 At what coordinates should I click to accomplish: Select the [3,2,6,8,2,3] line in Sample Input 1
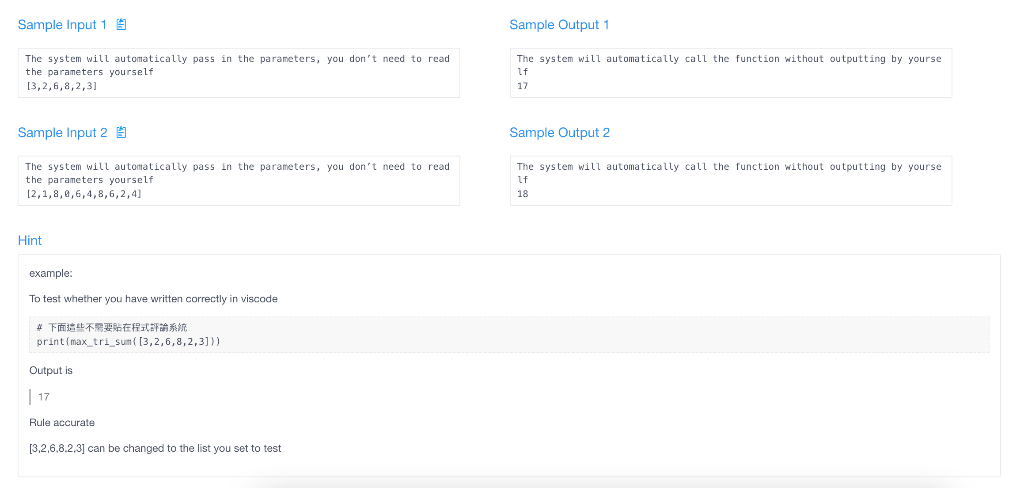61,86
